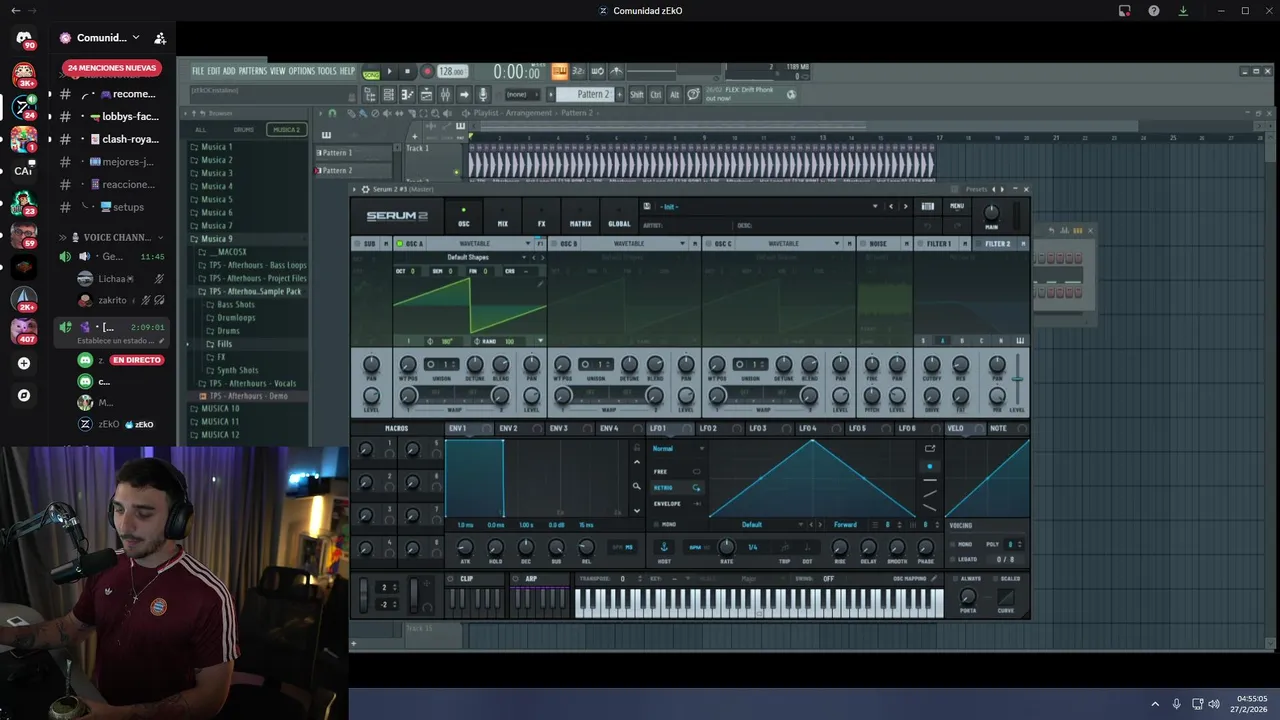Click the Serum MENU button
The image size is (1280, 720).
point(957,206)
